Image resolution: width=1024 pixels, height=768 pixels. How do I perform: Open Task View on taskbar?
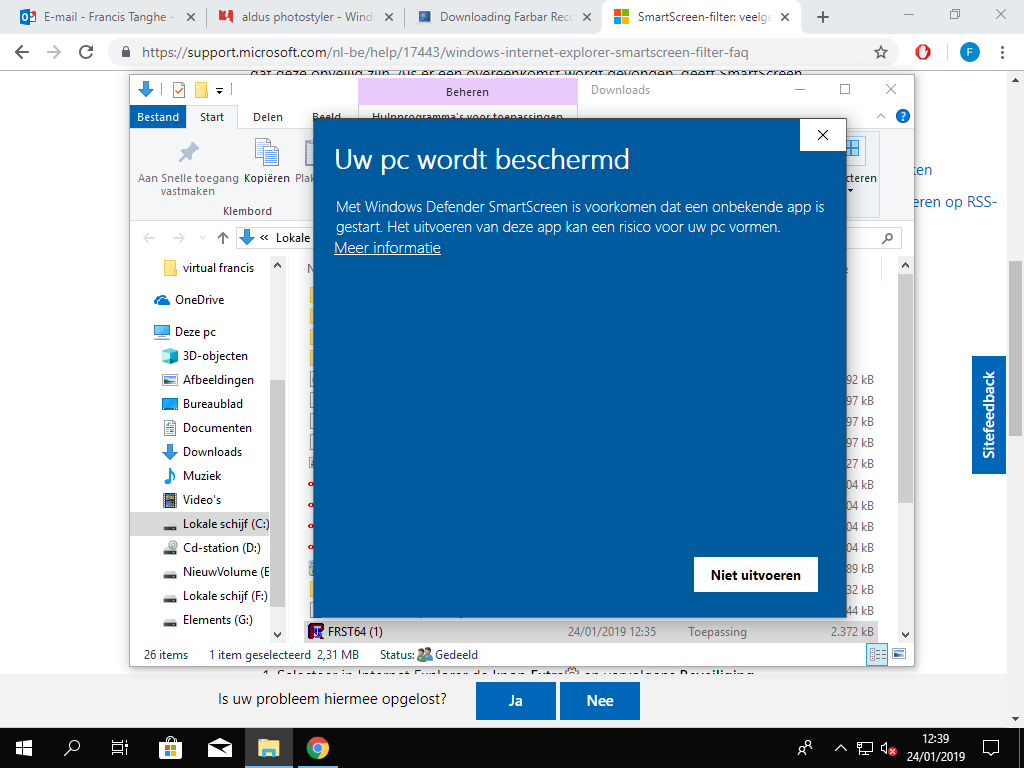coord(120,748)
